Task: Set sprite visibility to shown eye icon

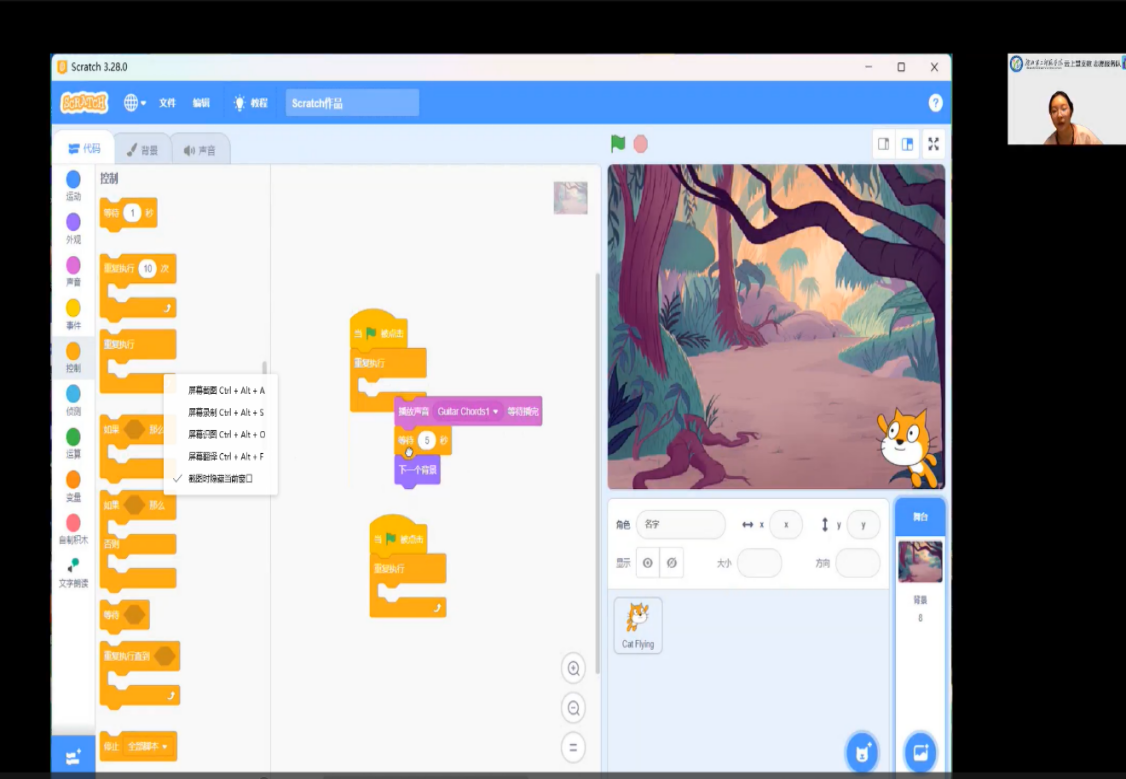Action: (648, 563)
